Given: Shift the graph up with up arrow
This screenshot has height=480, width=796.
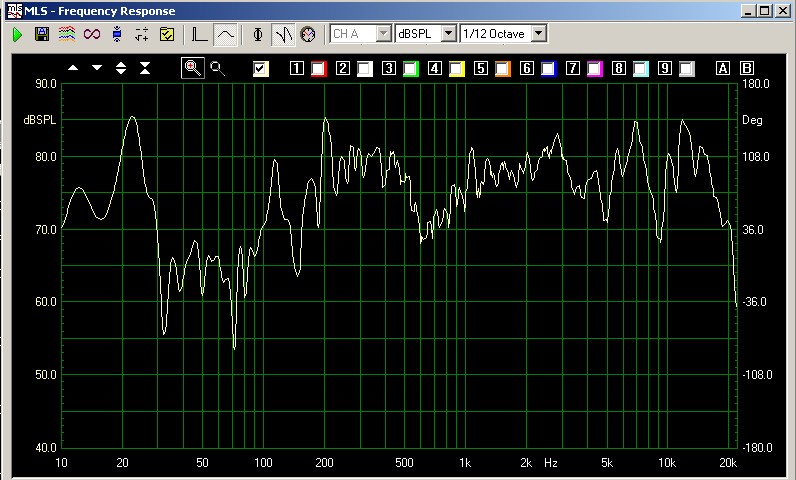Looking at the screenshot, I should tap(73, 68).
